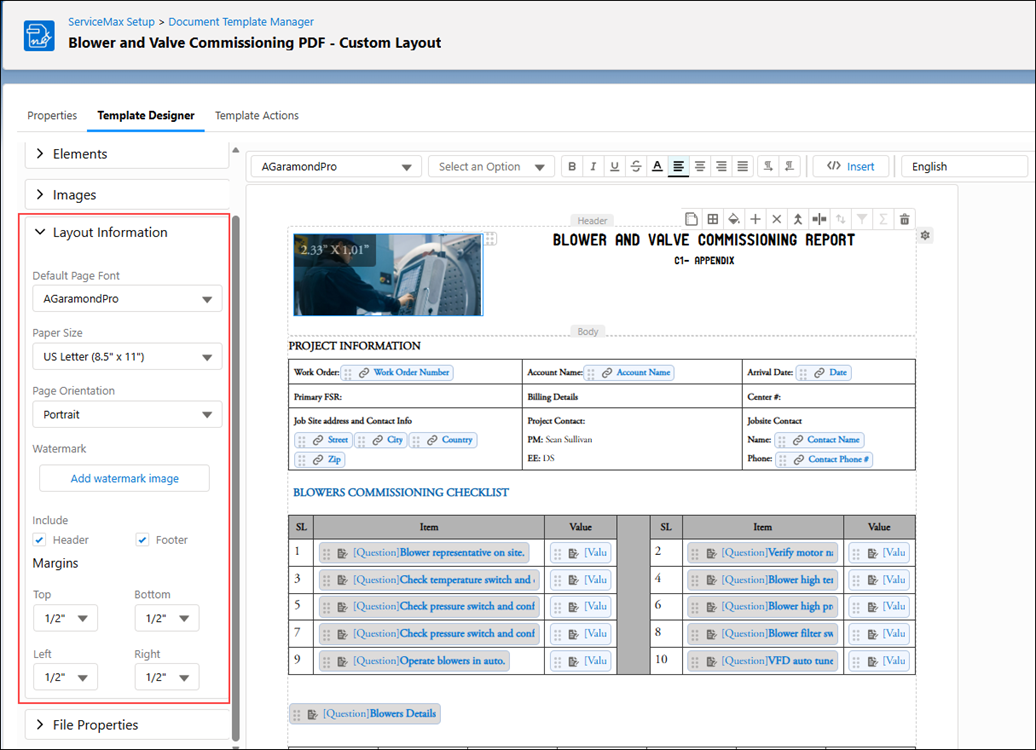Apply strikethrough formatting
This screenshot has width=1036, height=750.
pyautogui.click(x=636, y=167)
